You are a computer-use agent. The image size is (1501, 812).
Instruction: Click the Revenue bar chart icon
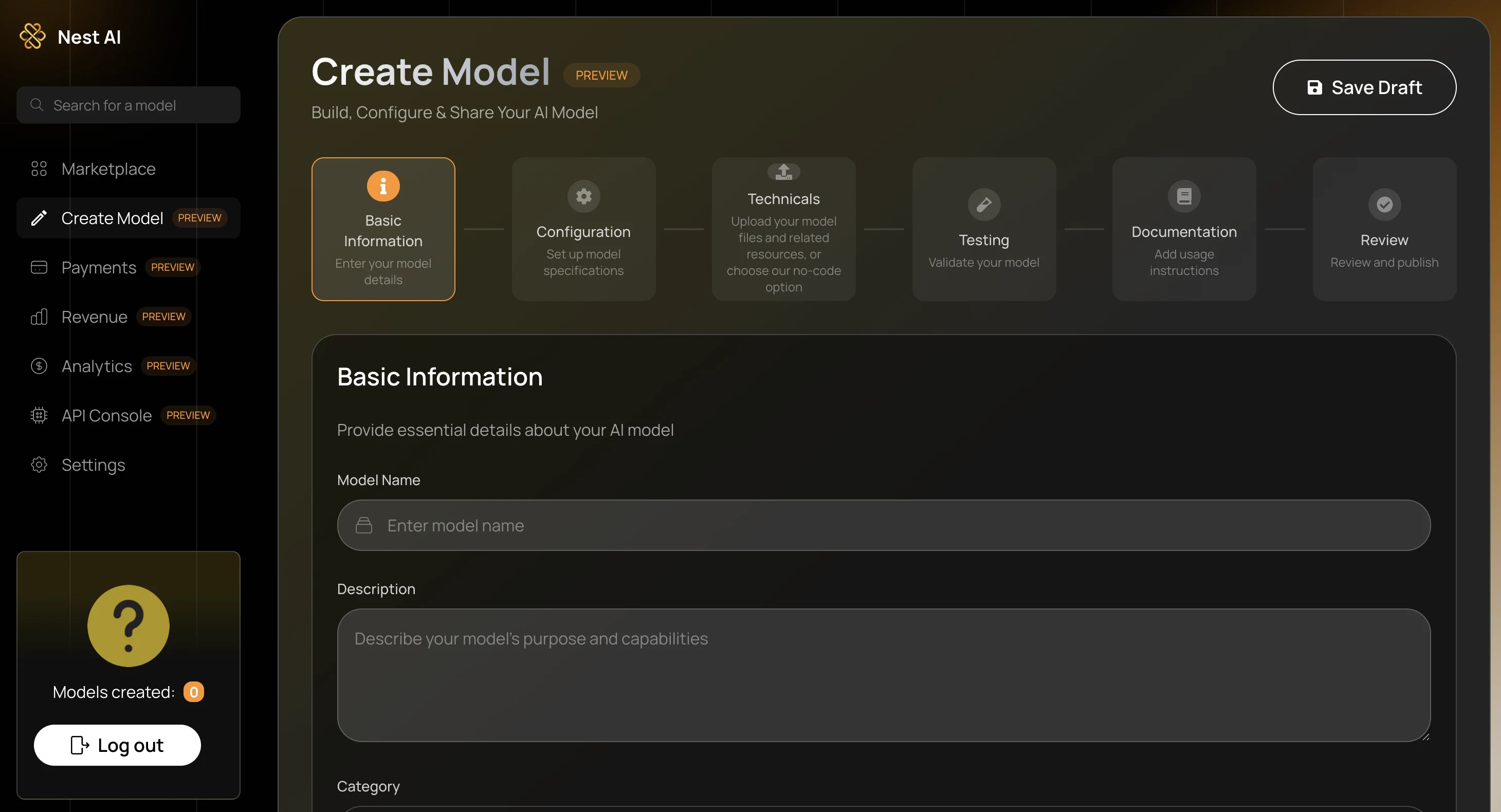tap(39, 317)
